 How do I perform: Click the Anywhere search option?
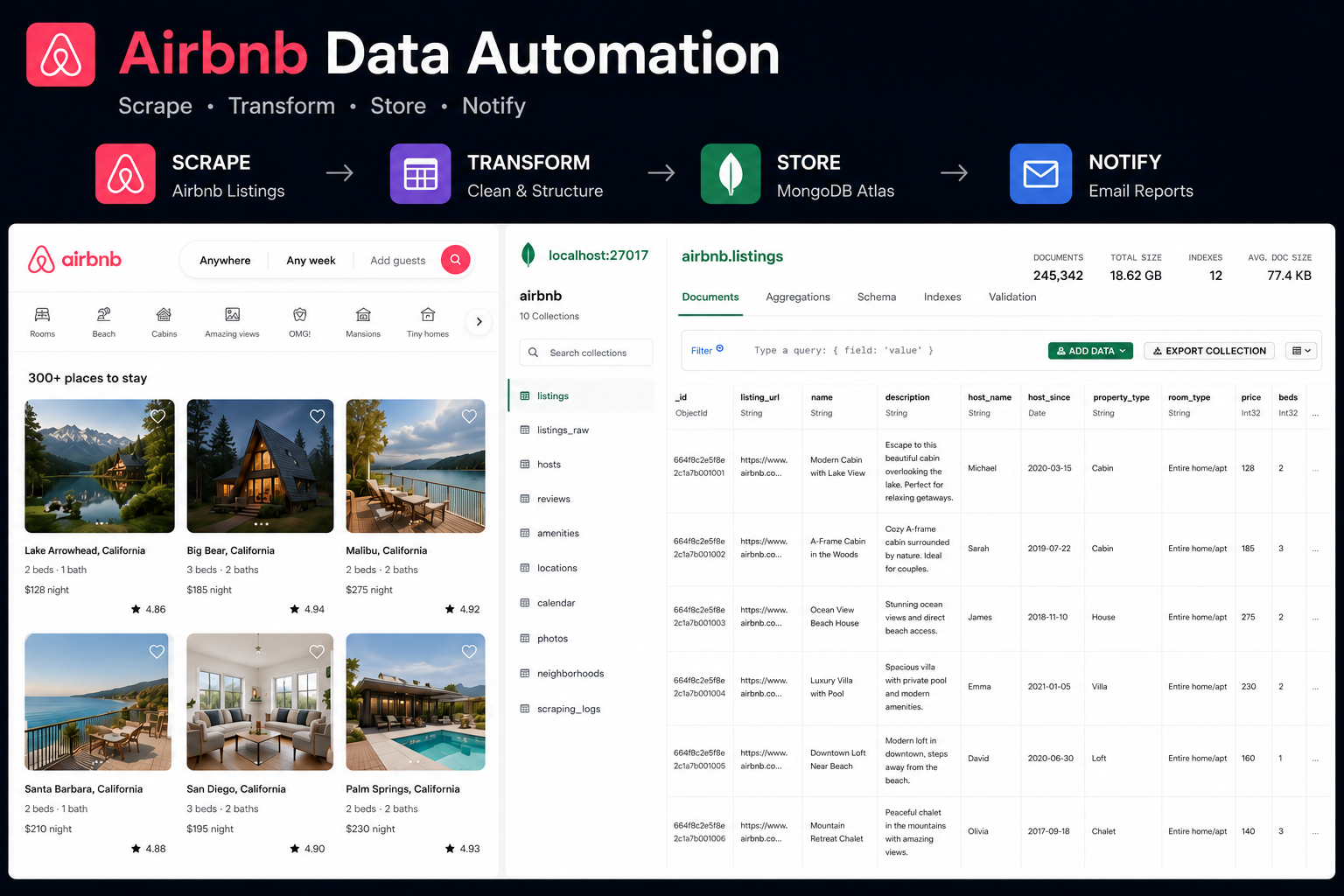tap(225, 260)
